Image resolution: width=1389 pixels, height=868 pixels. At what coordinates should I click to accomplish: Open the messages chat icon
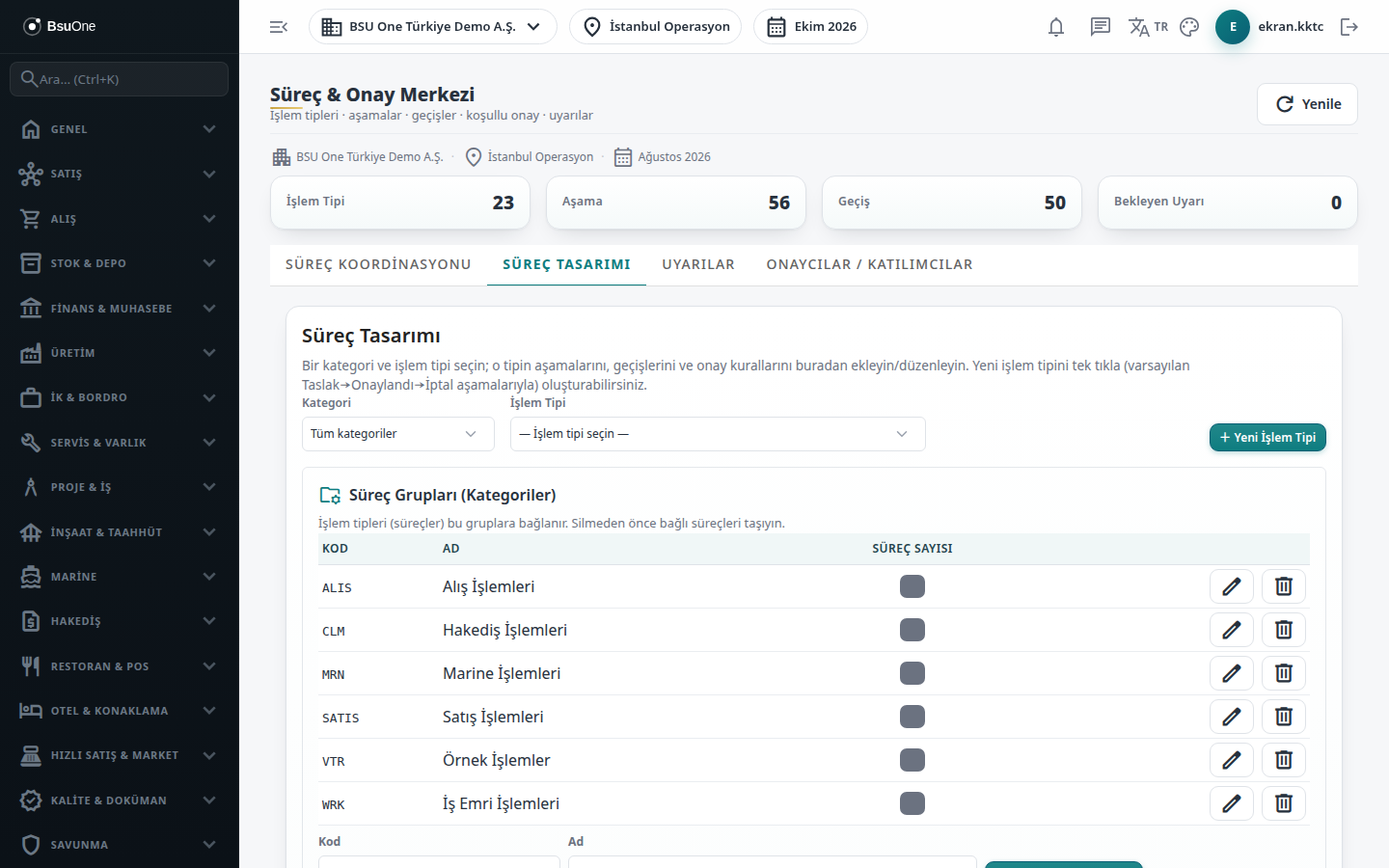[x=1101, y=27]
